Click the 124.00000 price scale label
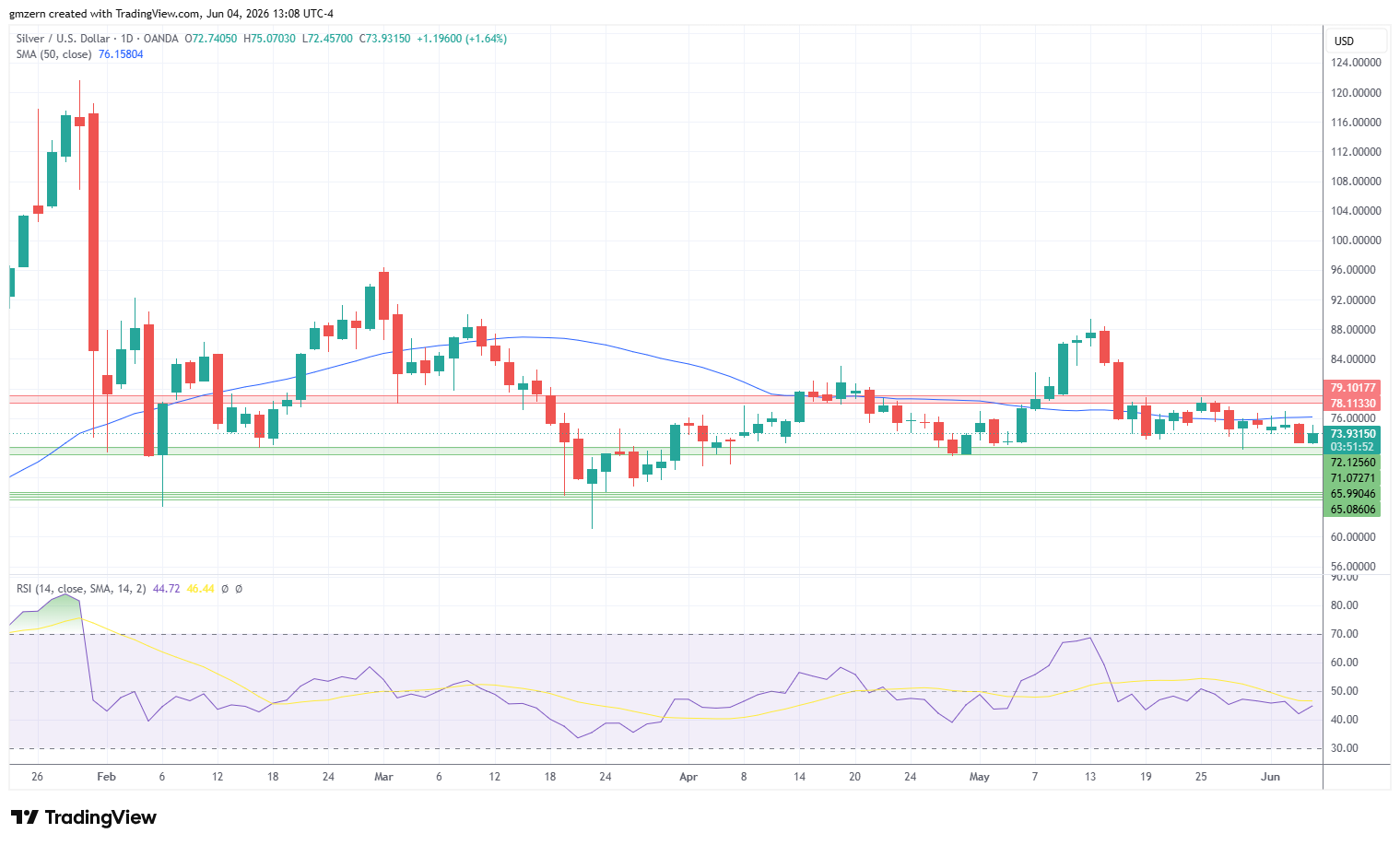Viewport: 1400px width, 845px height. [1355, 63]
